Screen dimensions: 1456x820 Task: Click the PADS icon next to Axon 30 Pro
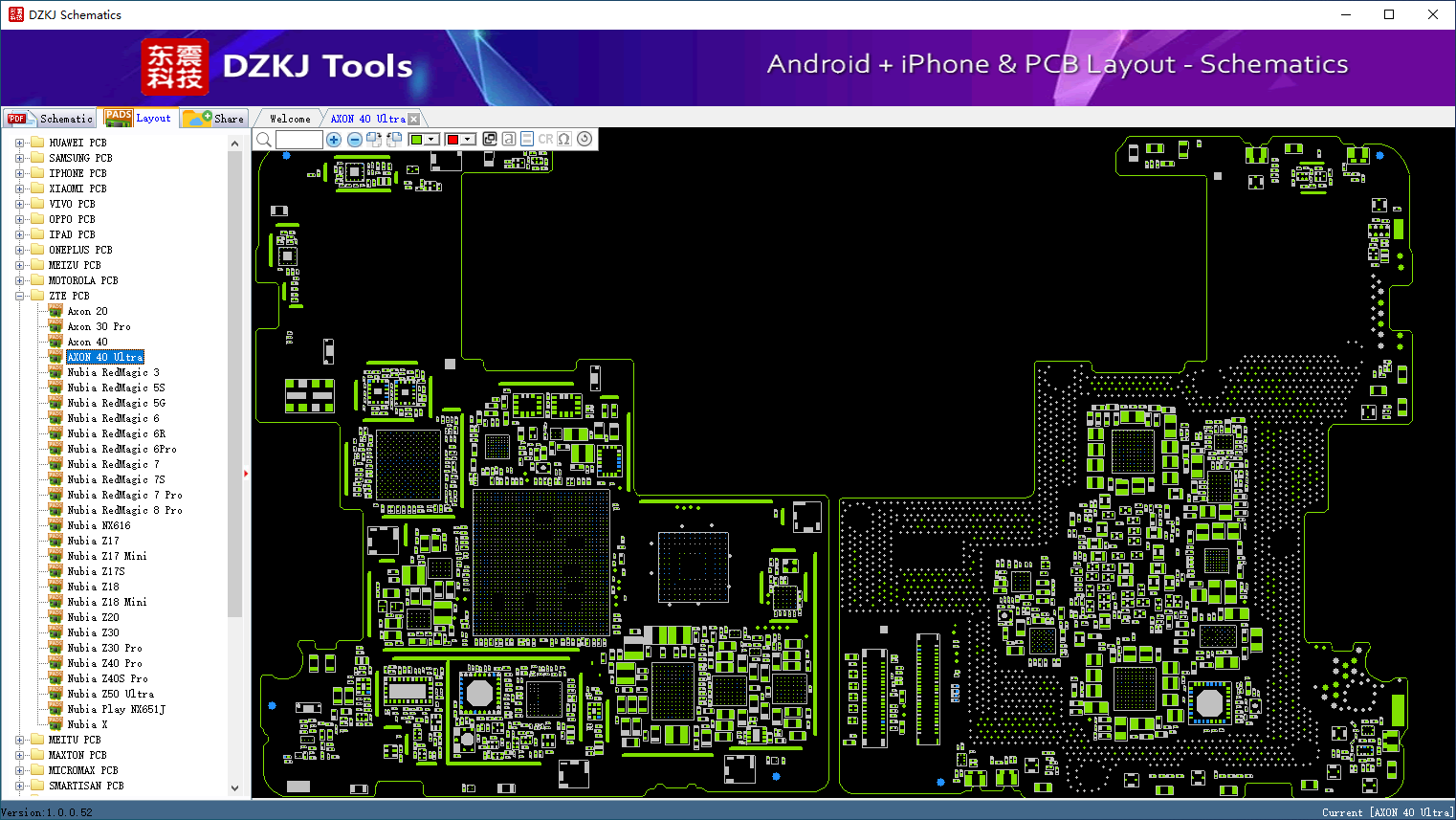pos(55,326)
